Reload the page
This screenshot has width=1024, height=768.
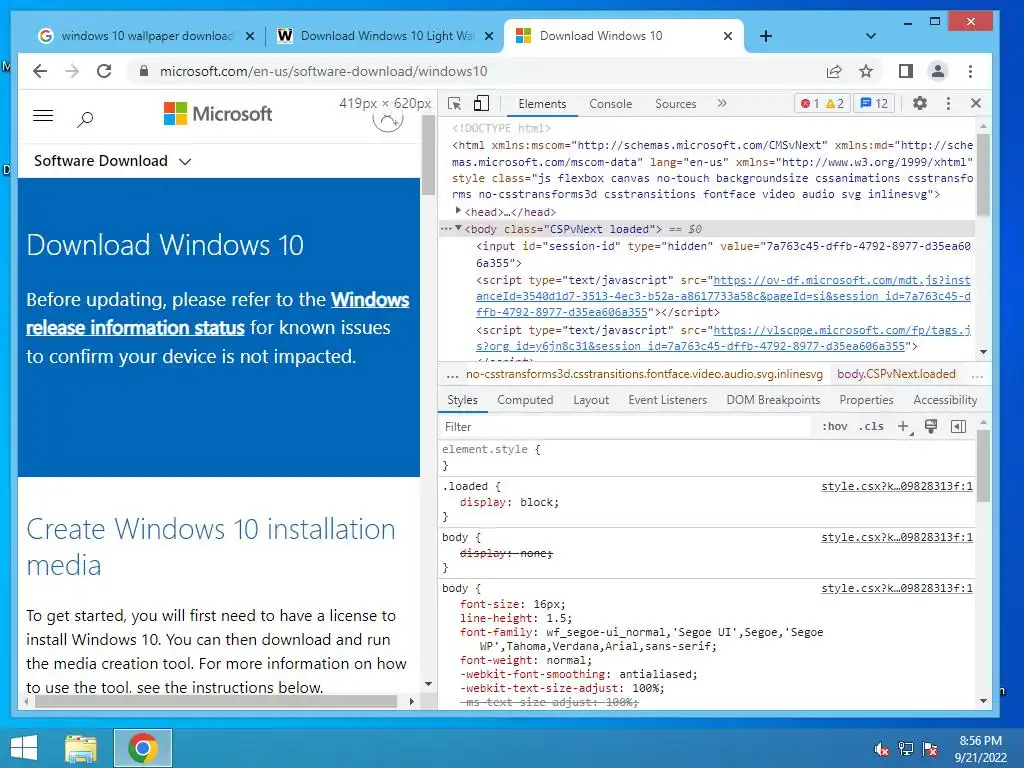(104, 71)
